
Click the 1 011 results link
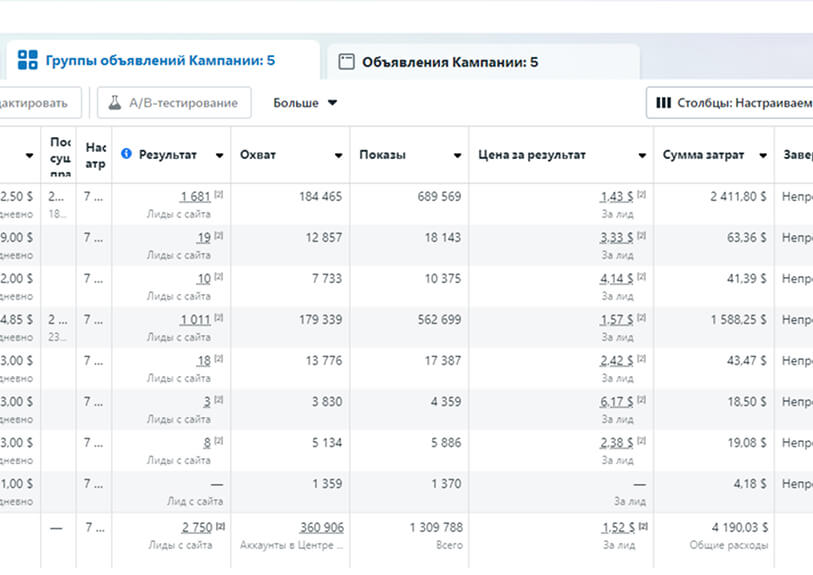click(x=195, y=320)
